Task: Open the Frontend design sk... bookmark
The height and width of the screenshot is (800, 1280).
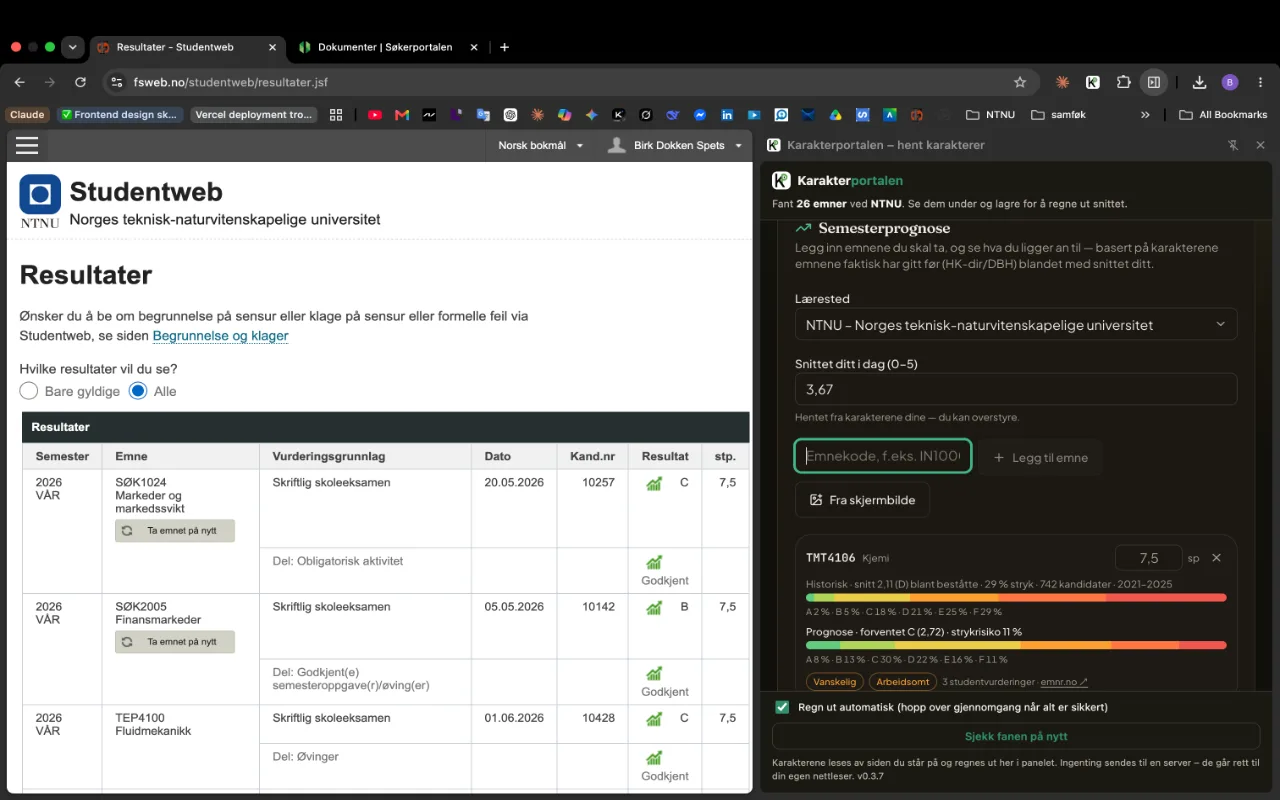Action: tap(120, 115)
